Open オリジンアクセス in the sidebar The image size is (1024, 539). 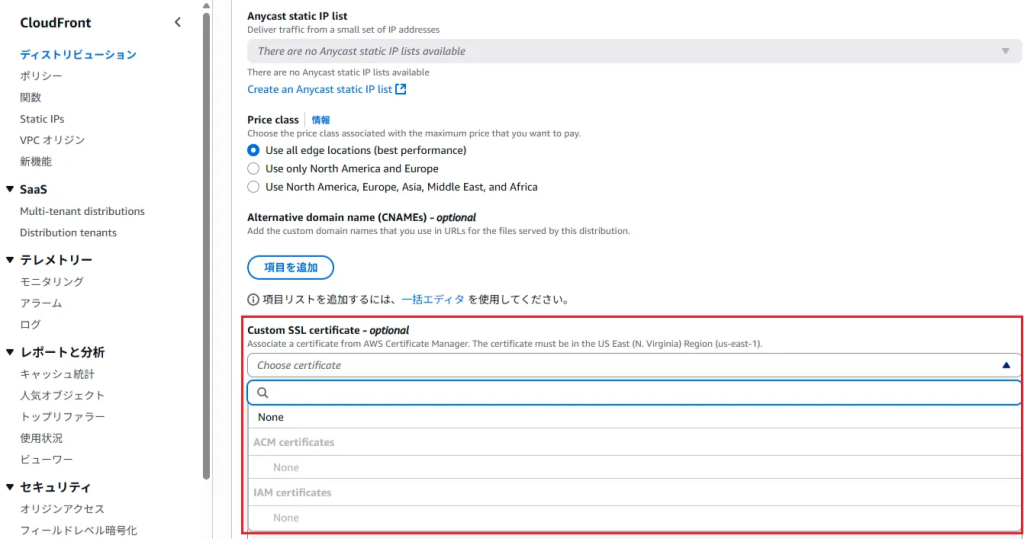[62, 509]
